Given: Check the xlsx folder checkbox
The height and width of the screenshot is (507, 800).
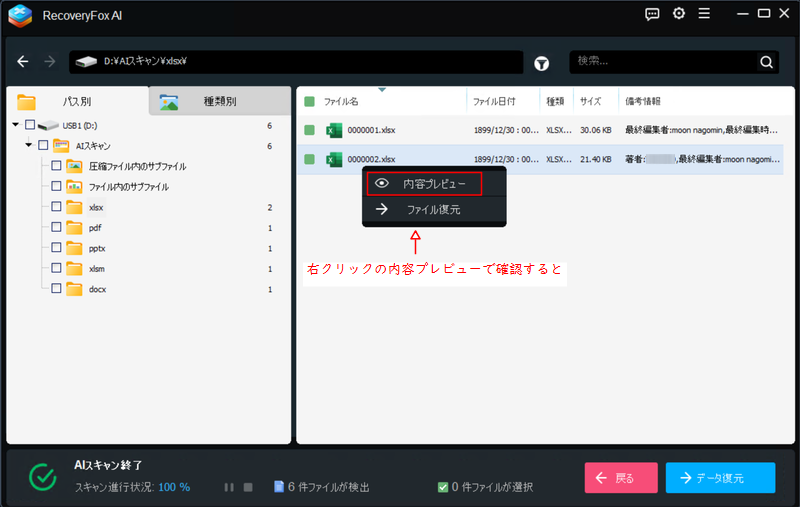Looking at the screenshot, I should [x=57, y=207].
